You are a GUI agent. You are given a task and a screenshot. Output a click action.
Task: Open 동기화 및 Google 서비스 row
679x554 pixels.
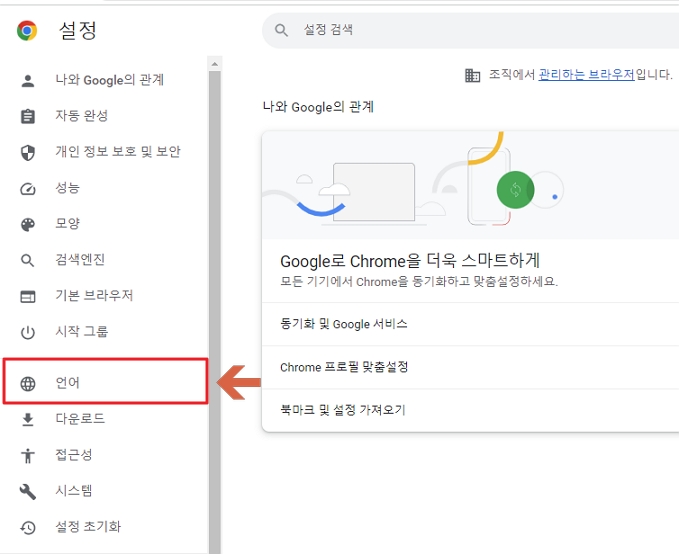pyautogui.click(x=470, y=324)
